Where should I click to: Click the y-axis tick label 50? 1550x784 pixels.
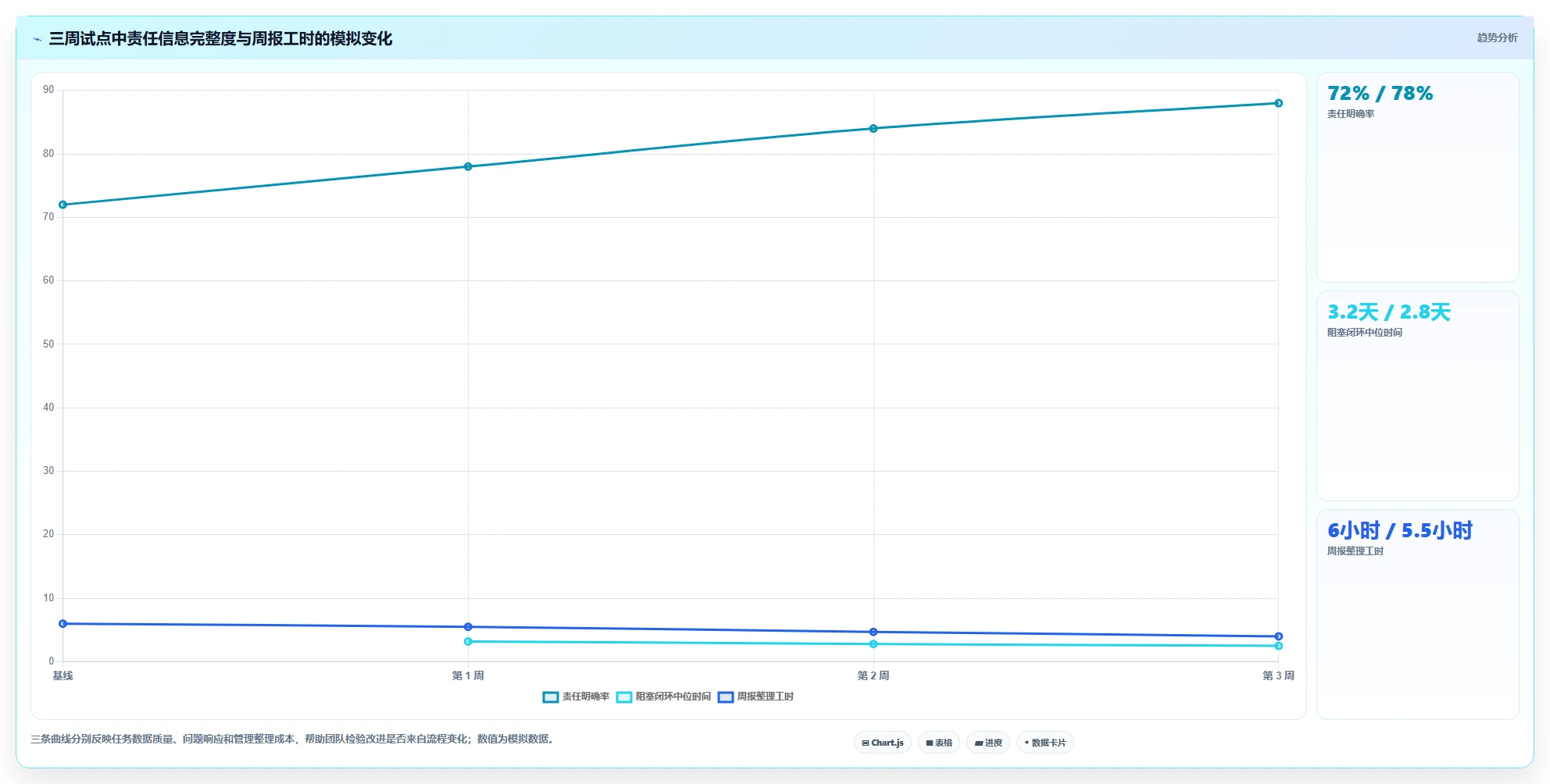48,344
